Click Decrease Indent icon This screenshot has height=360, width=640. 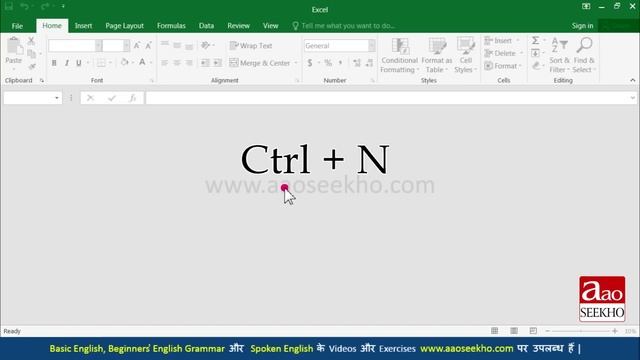pos(205,63)
